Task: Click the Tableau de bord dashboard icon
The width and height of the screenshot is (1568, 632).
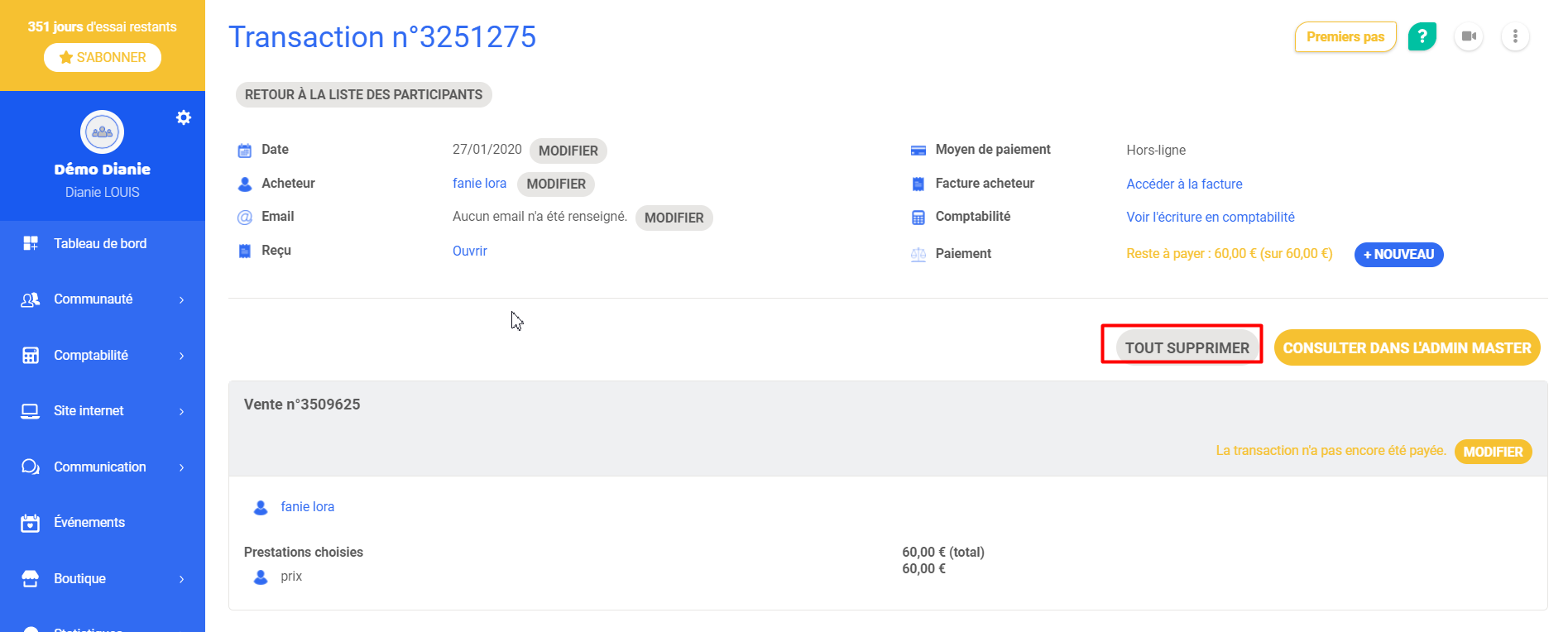Action: pyautogui.click(x=31, y=243)
